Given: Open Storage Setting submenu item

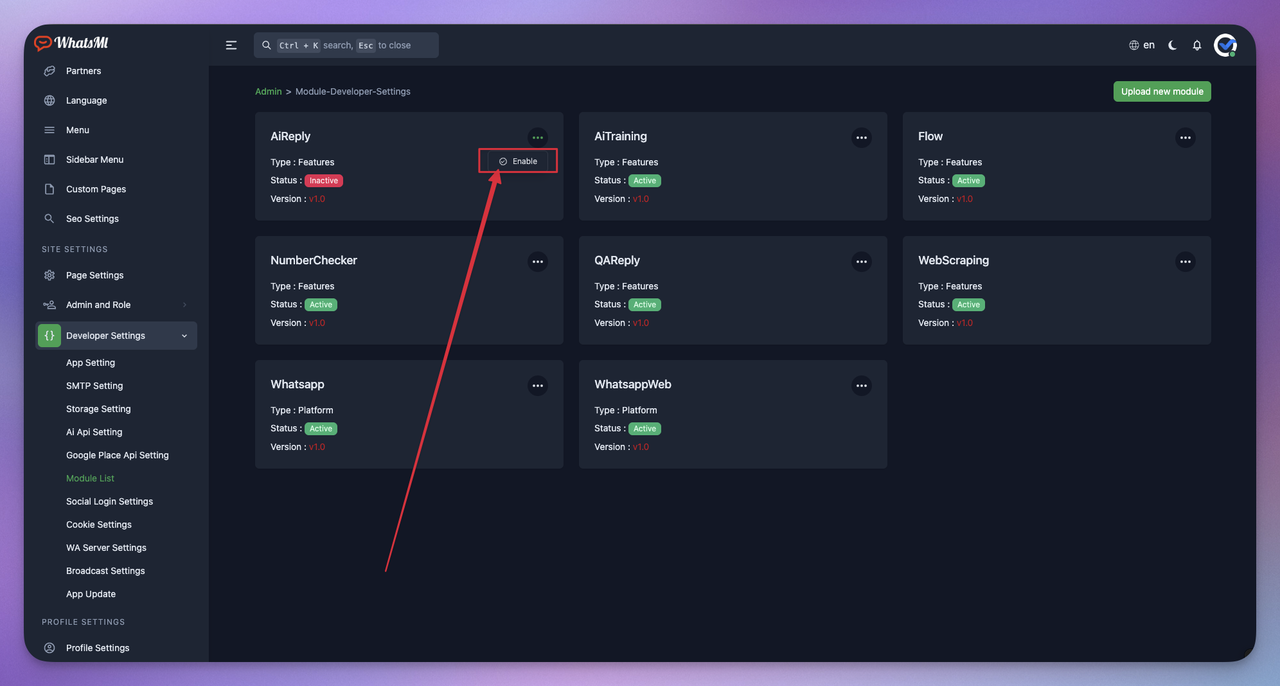Looking at the screenshot, I should pyautogui.click(x=98, y=409).
